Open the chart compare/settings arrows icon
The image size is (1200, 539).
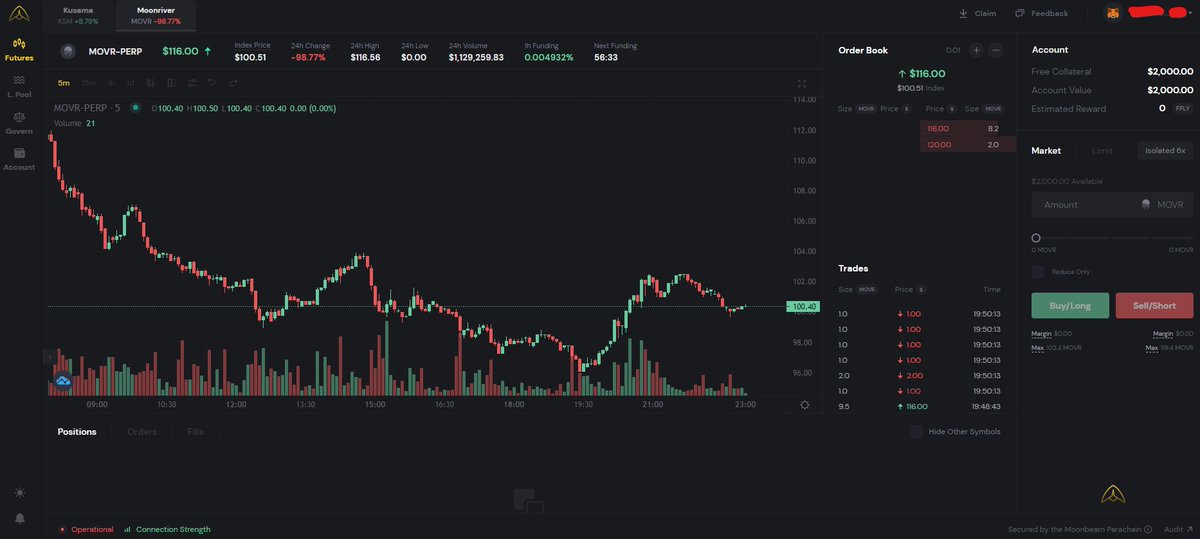[x=192, y=83]
